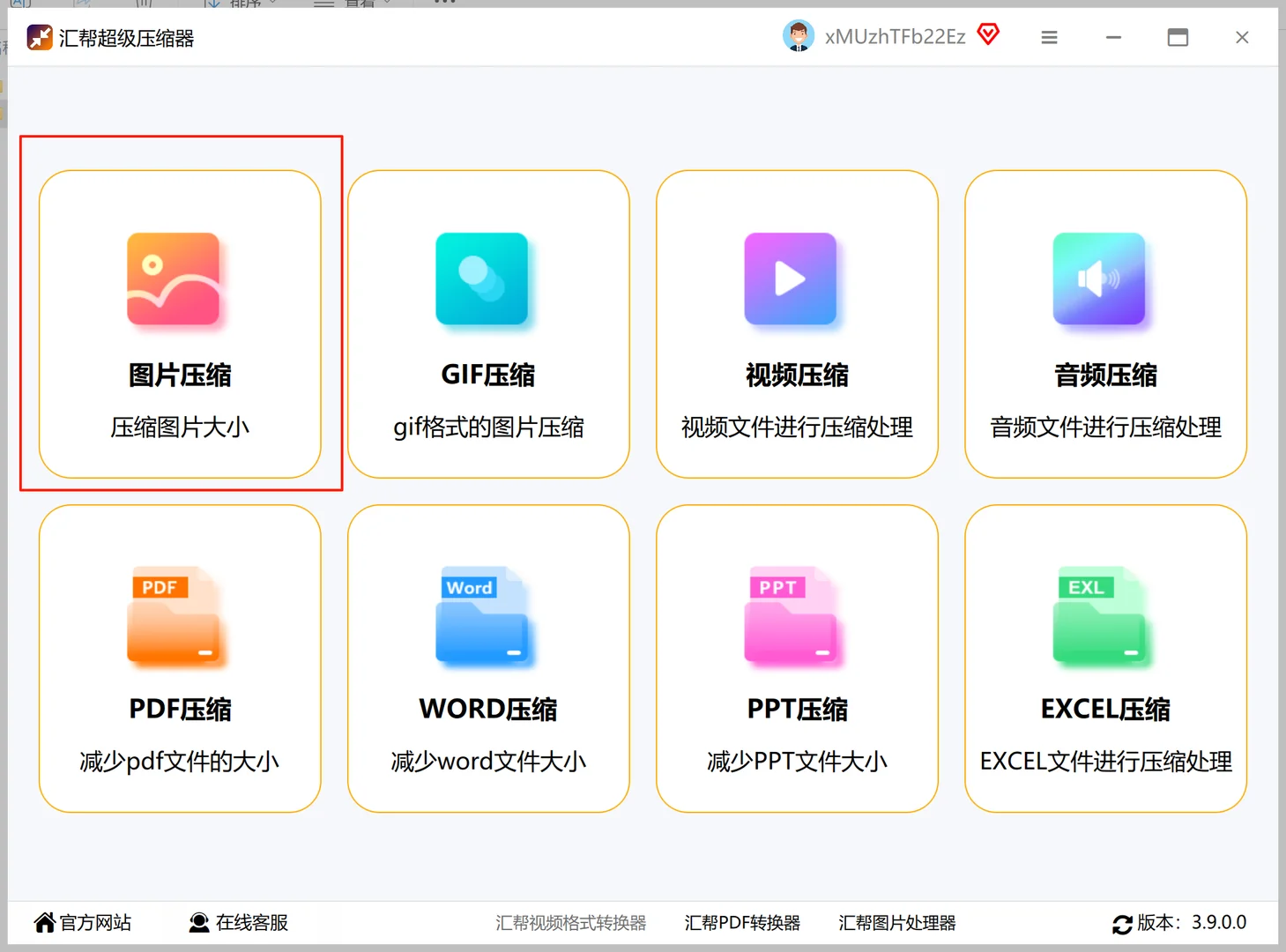The image size is (1286, 952).
Task: Open the 汇帮图片处理器 link
Action: (897, 923)
